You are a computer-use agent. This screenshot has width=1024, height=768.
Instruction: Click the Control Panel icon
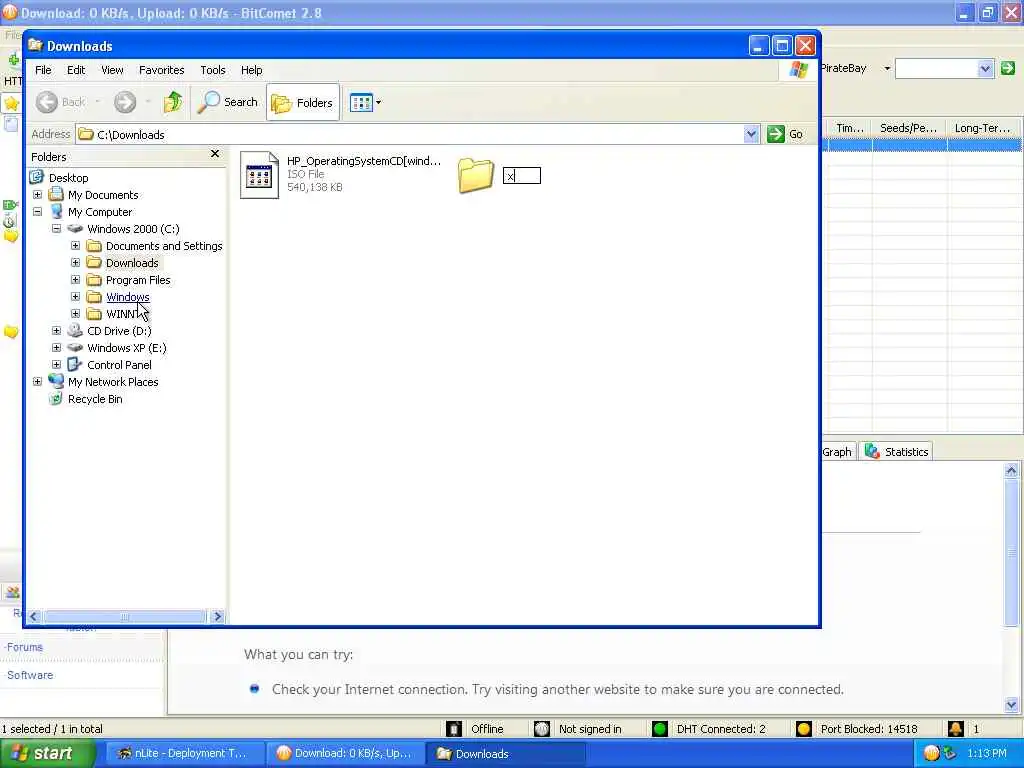click(75, 364)
